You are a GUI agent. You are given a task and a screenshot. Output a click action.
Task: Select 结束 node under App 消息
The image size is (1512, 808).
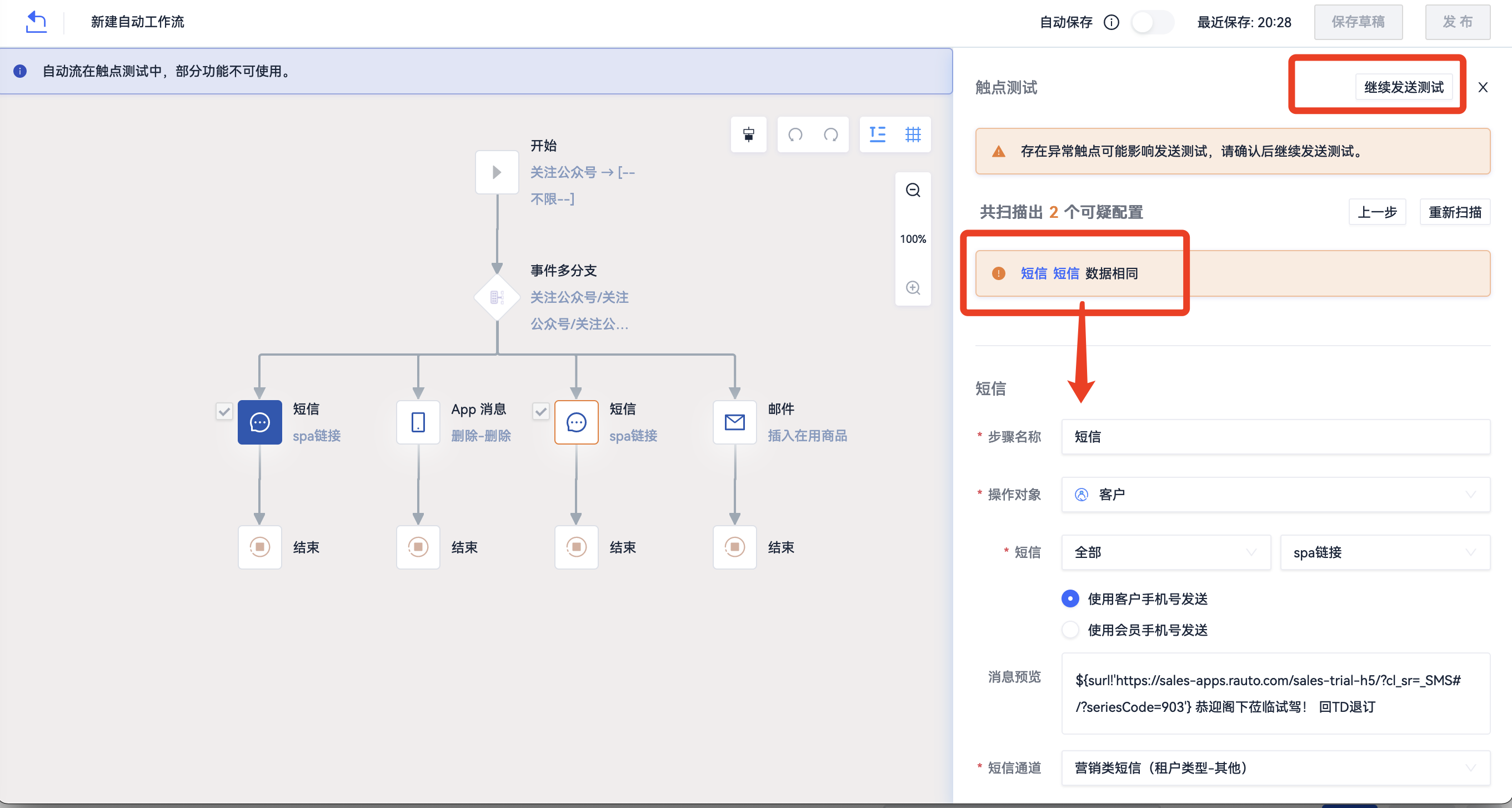tap(418, 547)
